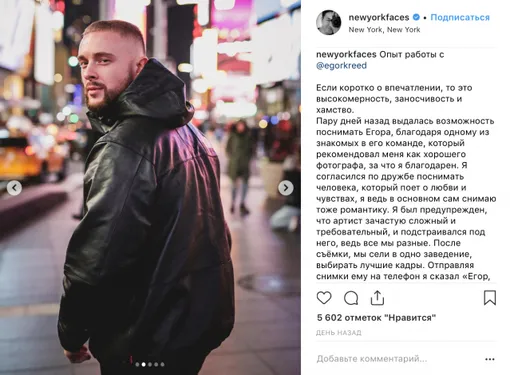Image resolution: width=510 pixels, height=375 pixels.
Task: Open comments via speech bubble icon
Action: tap(351, 298)
